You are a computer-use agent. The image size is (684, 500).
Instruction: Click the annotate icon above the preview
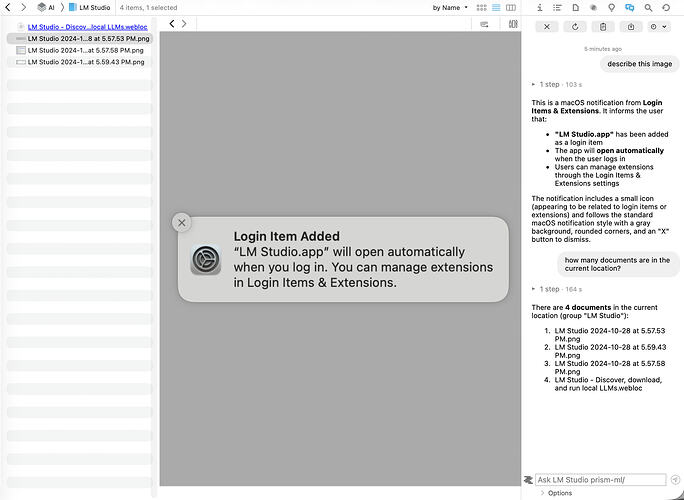click(x=484, y=24)
